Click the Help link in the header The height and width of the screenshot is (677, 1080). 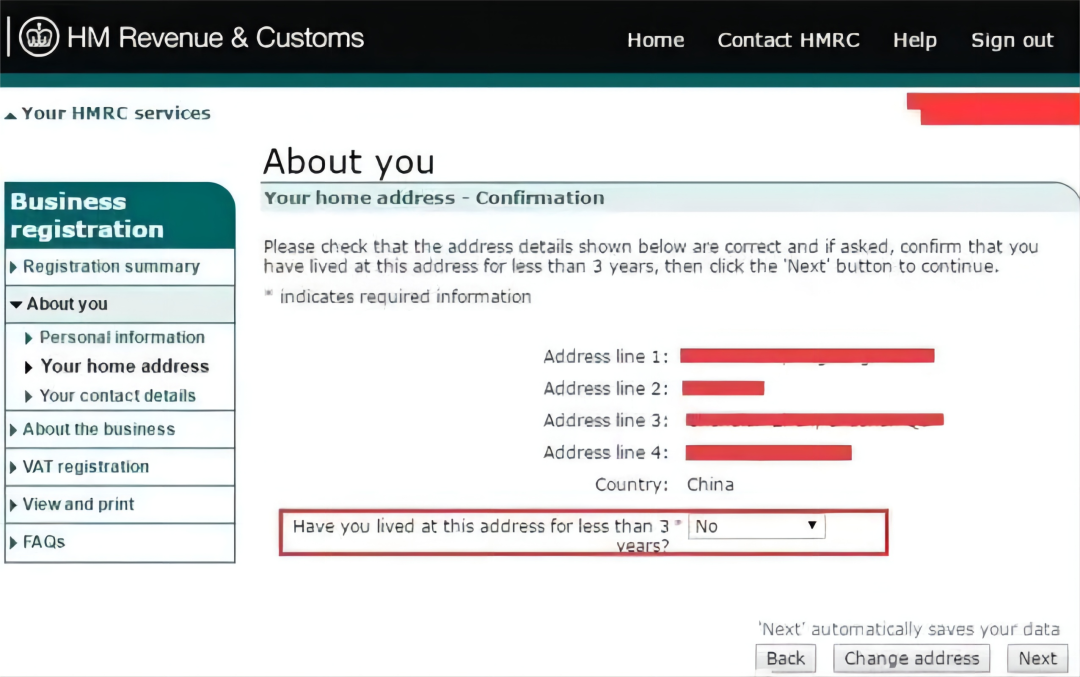click(914, 40)
